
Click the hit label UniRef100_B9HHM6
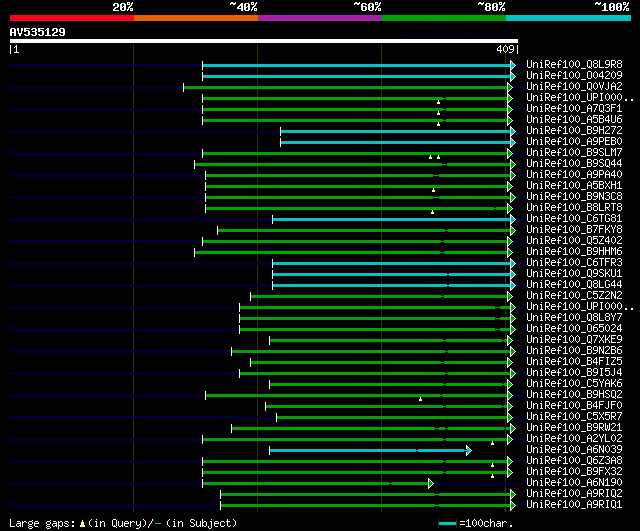[574, 252]
